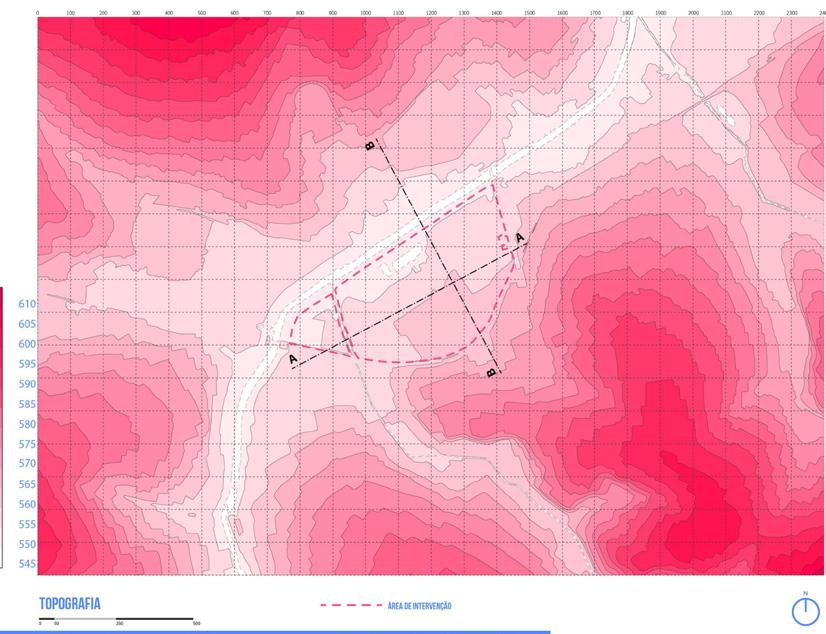Click top axis tick label 2000
Viewport: 826px width, 634px height.
pyautogui.click(x=693, y=13)
